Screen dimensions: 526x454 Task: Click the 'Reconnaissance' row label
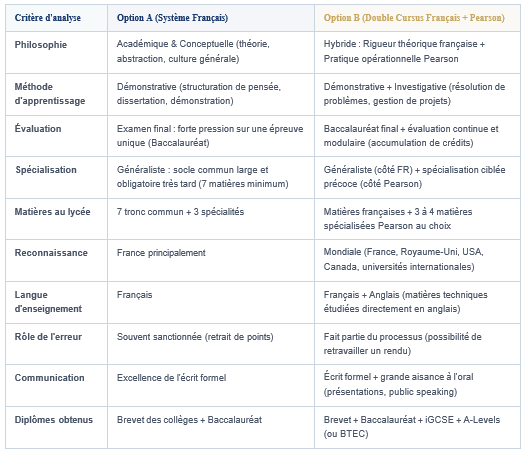click(x=51, y=253)
